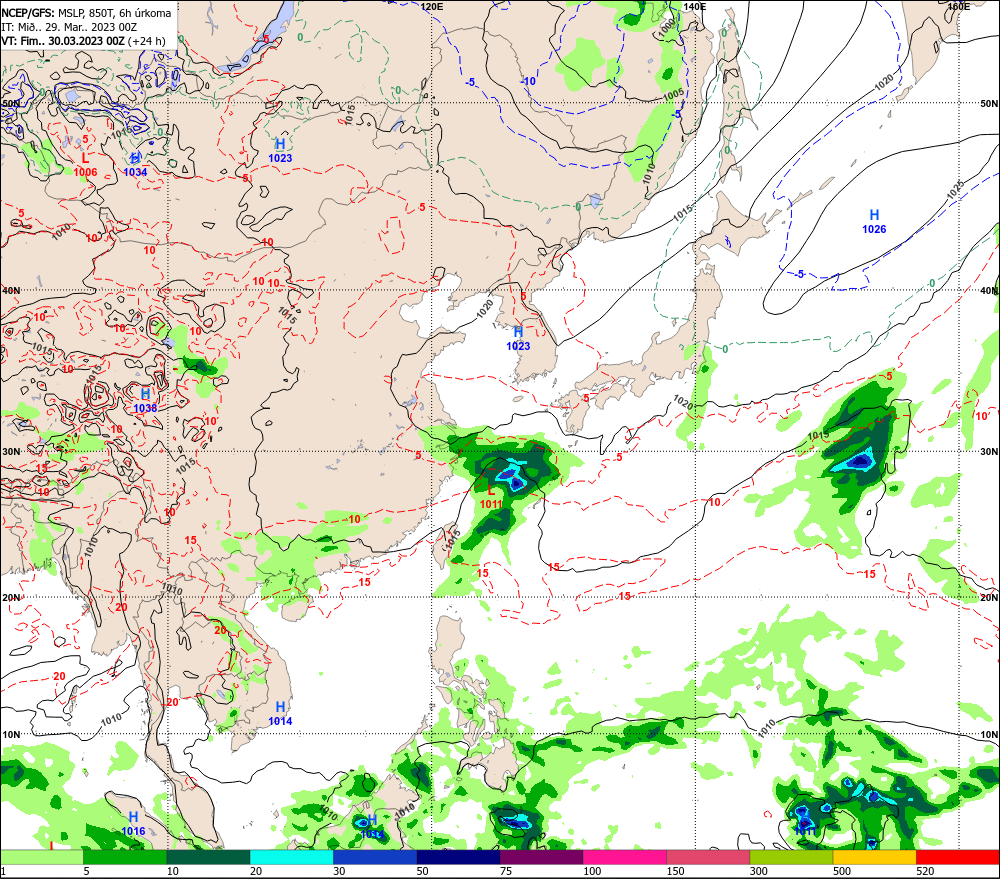
Task: Click the olive 300–500 mm legend swatch
Action: point(791,857)
